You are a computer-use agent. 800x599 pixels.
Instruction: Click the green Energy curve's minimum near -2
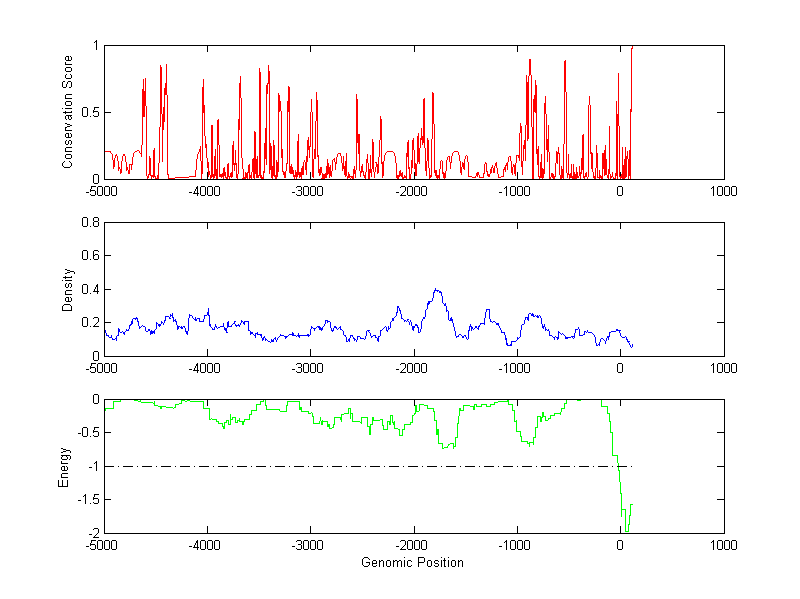(627, 529)
